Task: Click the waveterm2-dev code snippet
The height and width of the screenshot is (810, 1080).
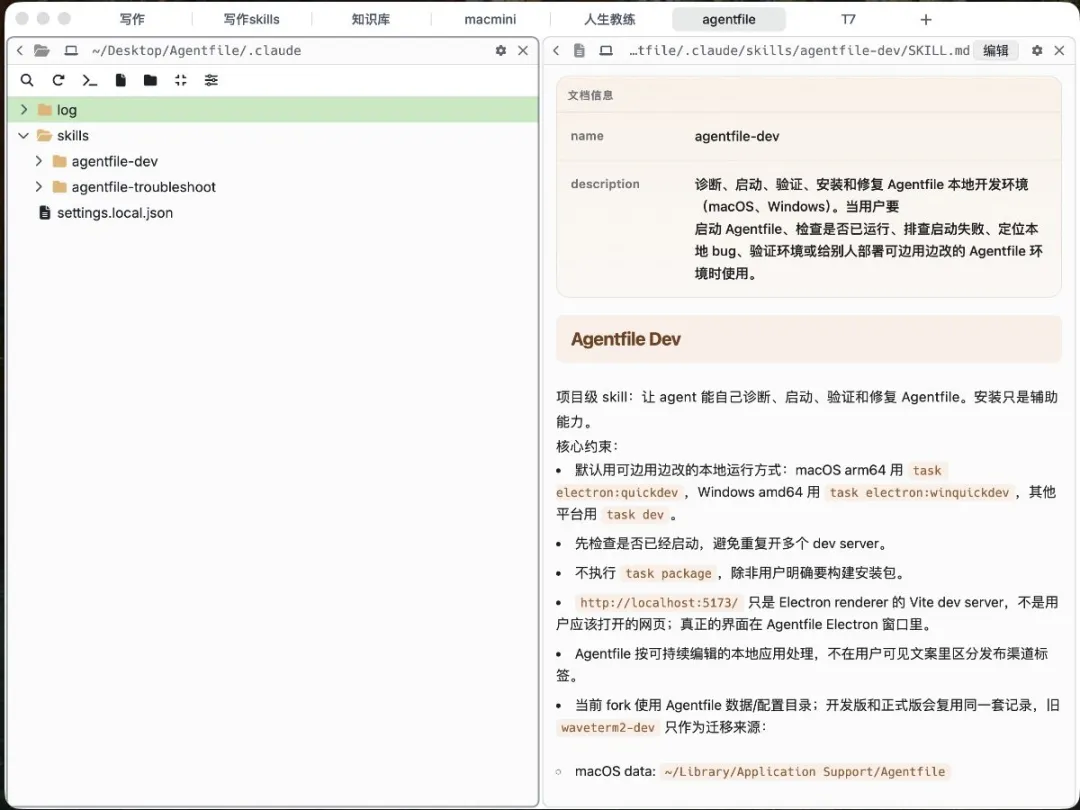Action: (608, 727)
